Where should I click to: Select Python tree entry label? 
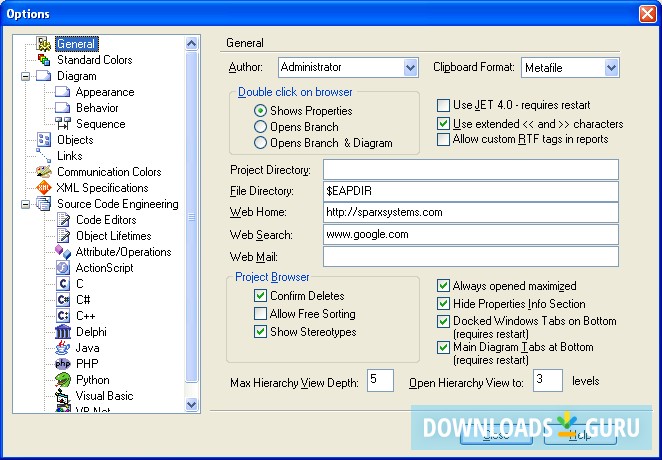(92, 380)
